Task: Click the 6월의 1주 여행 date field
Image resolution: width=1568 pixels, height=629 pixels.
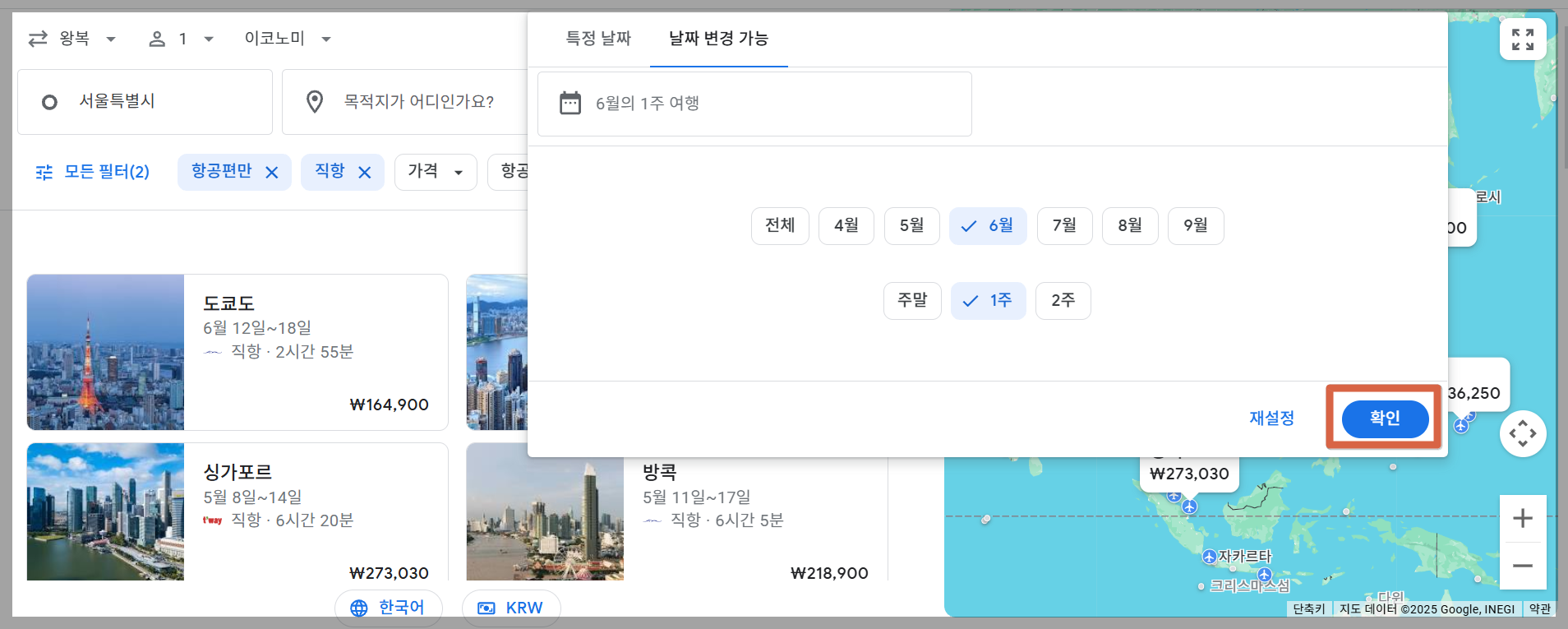Action: point(754,104)
